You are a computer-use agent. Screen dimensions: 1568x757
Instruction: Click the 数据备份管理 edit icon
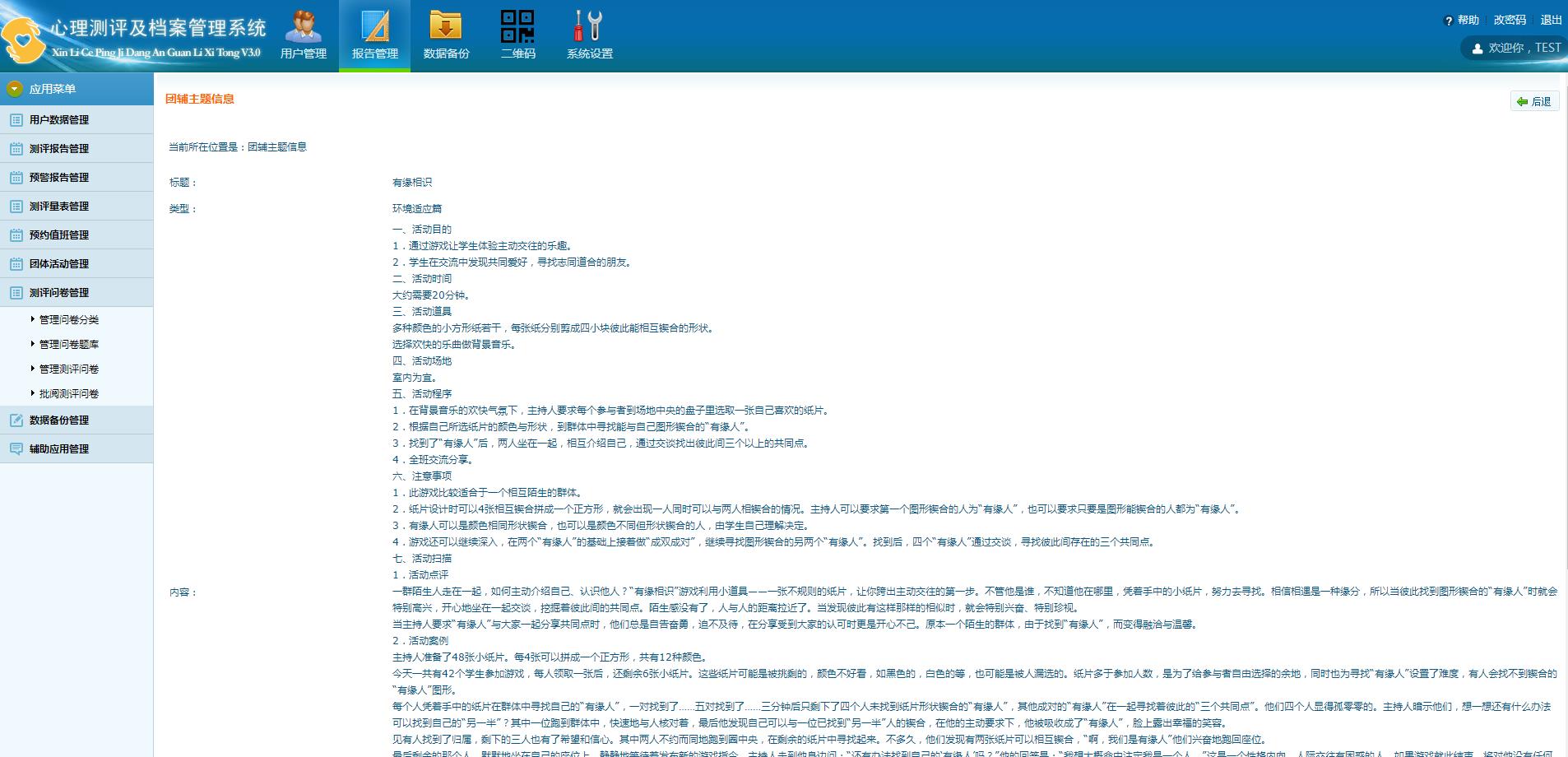[x=16, y=420]
